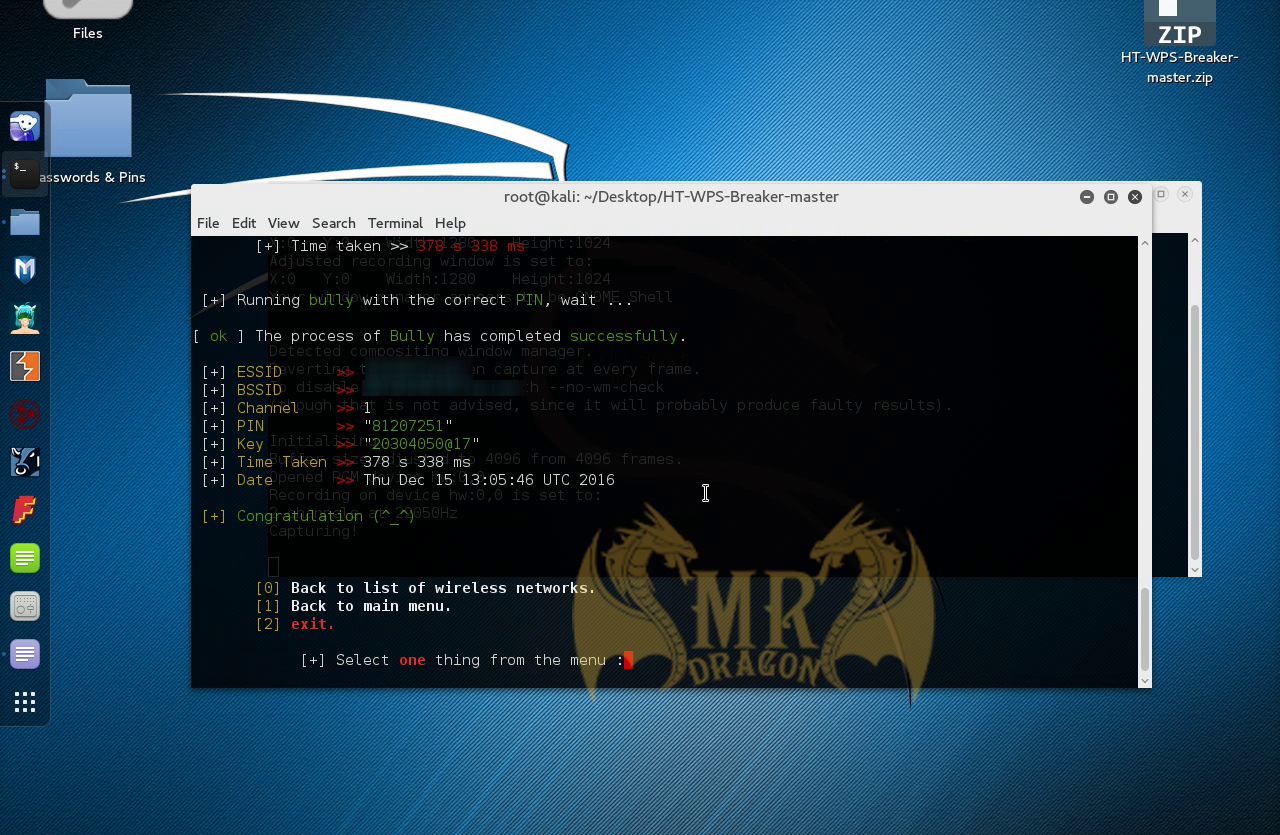Open the File menu in terminal
This screenshot has height=835, width=1280.
tap(208, 223)
